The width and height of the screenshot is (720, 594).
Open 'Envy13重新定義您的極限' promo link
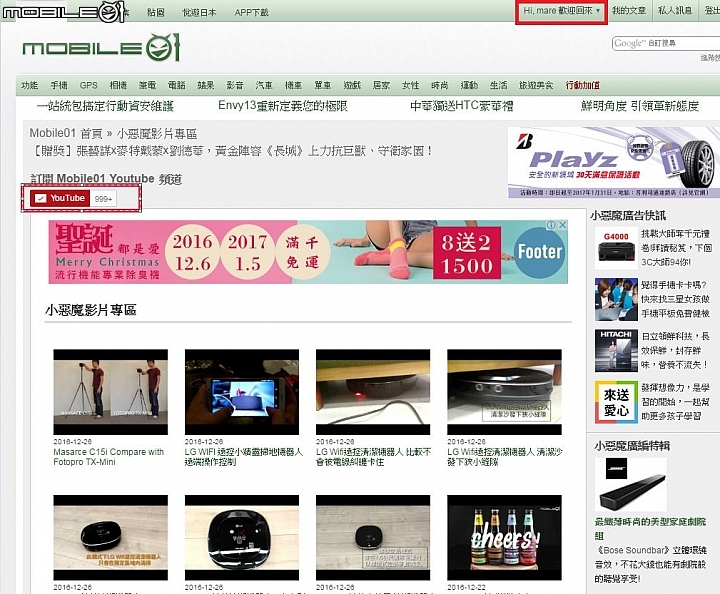coord(283,106)
